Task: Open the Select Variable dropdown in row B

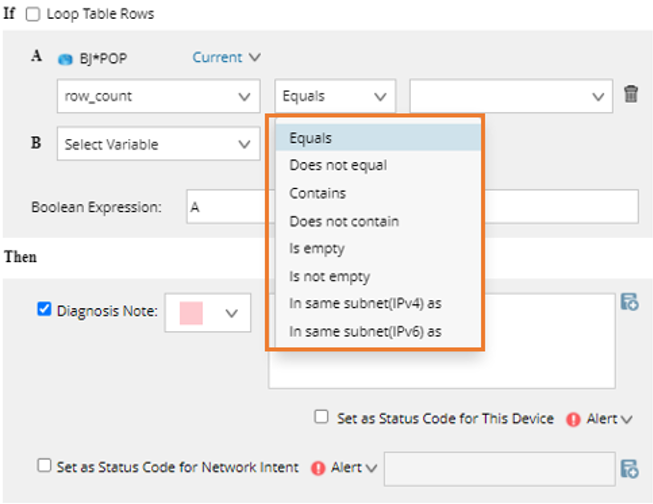Action: [159, 144]
